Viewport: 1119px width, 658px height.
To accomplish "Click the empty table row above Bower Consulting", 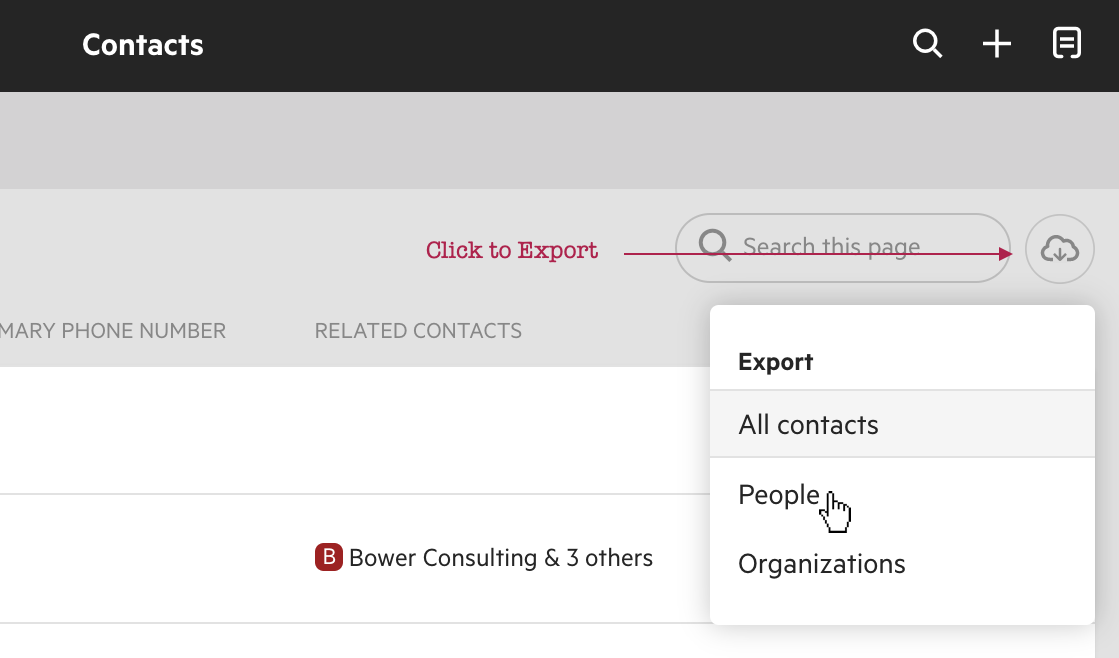I will tap(350, 430).
